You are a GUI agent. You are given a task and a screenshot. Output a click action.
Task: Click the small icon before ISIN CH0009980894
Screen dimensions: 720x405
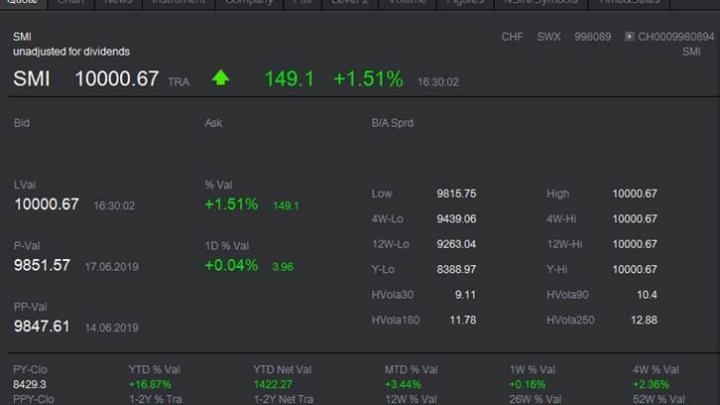[629, 37]
